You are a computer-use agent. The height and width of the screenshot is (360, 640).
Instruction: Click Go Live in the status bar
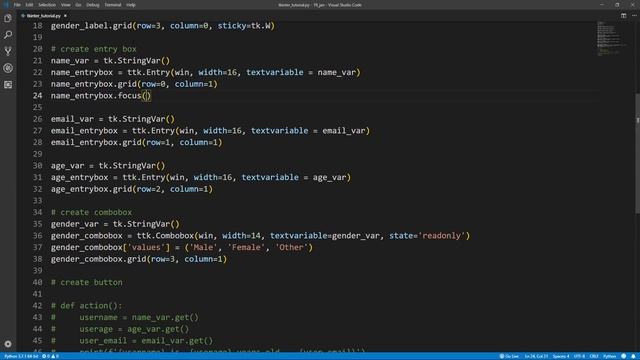[509, 356]
